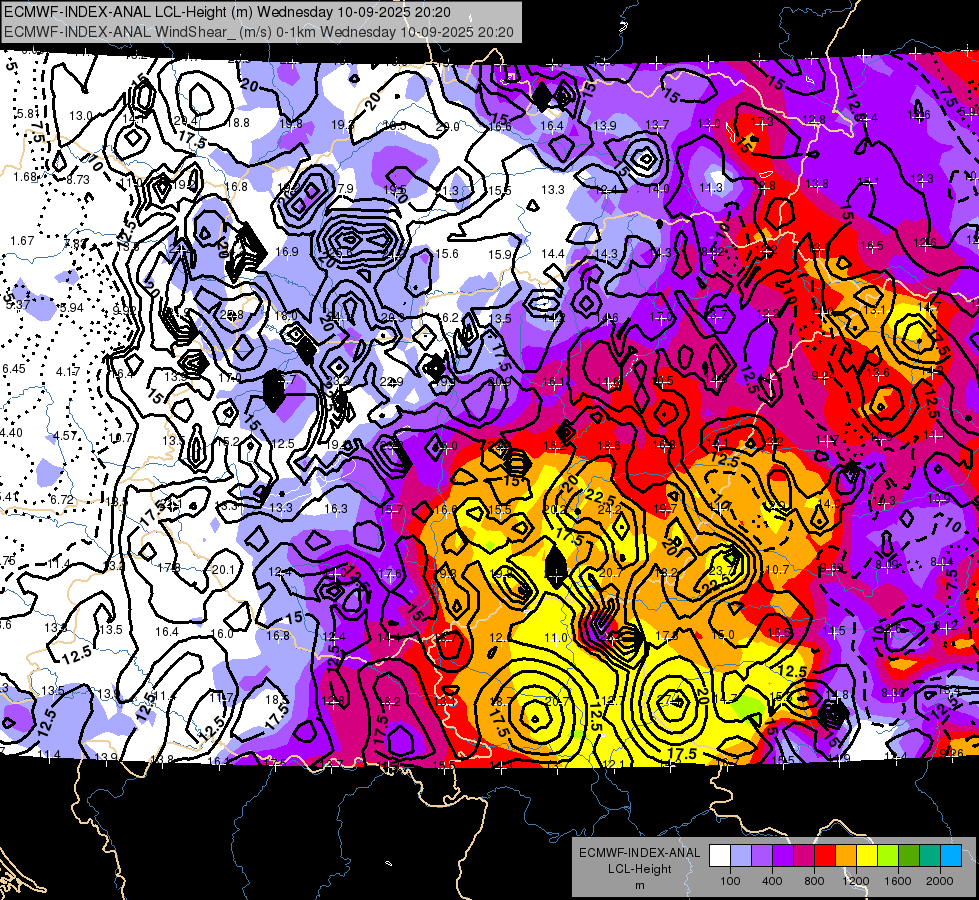Click the wind shear value 4.57

(65, 435)
